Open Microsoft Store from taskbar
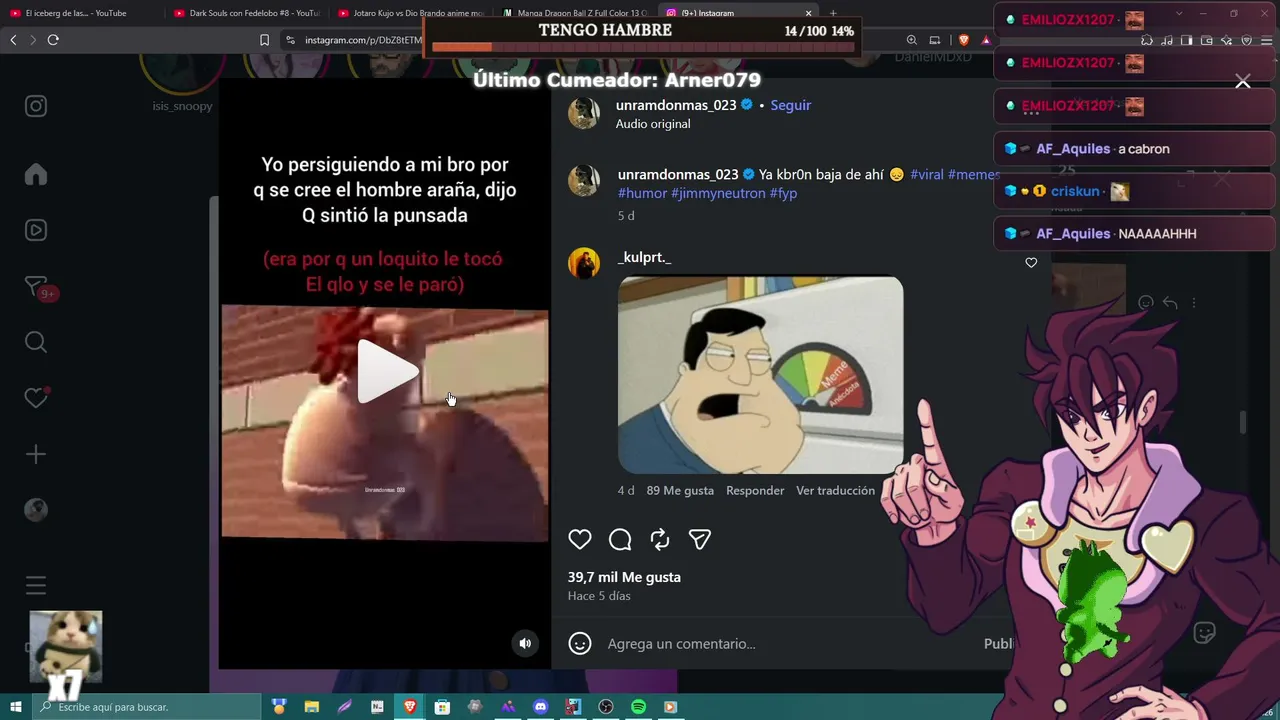The height and width of the screenshot is (720, 1280). click(442, 707)
